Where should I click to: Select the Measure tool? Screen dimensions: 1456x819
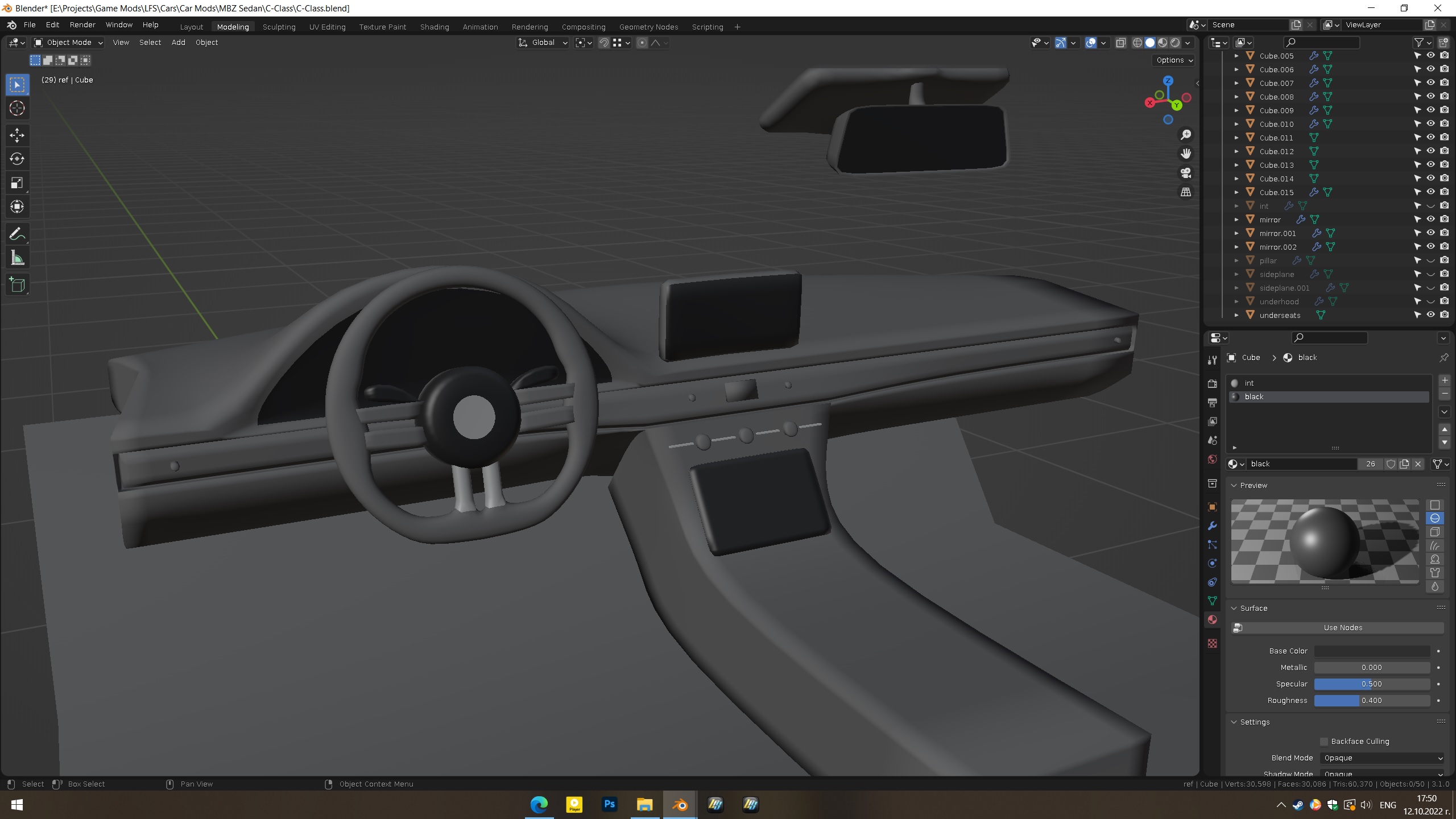pyautogui.click(x=17, y=259)
